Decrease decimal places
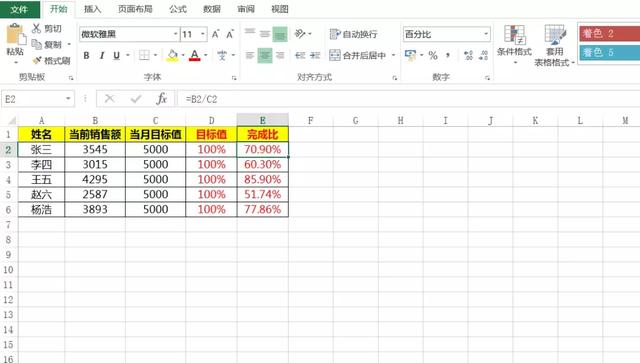 484,55
